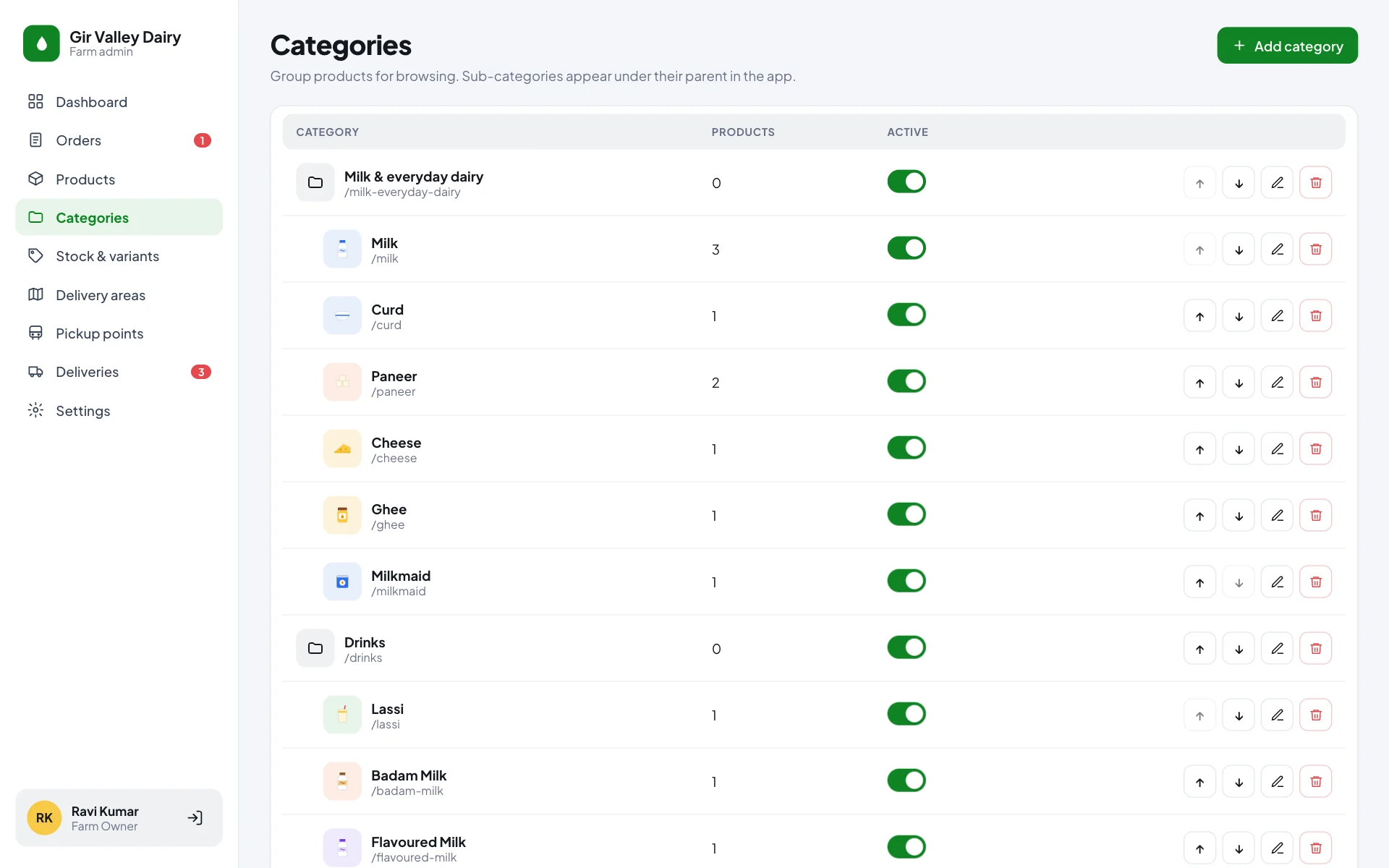Click the Categories sidebar item
Image resolution: width=1389 pixels, height=868 pixels.
pos(119,218)
